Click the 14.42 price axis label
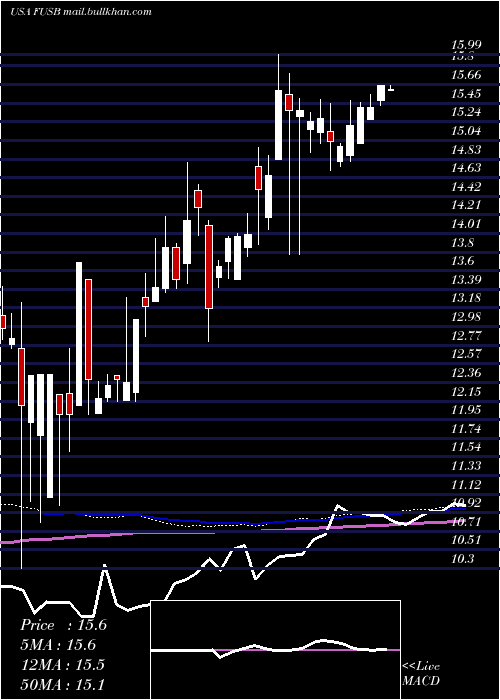The height and width of the screenshot is (700, 500). [x=466, y=187]
